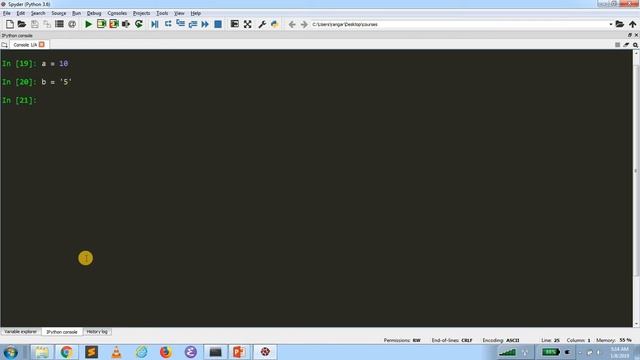Open the File menu
This screenshot has height=360, width=640.
pos(7,13)
